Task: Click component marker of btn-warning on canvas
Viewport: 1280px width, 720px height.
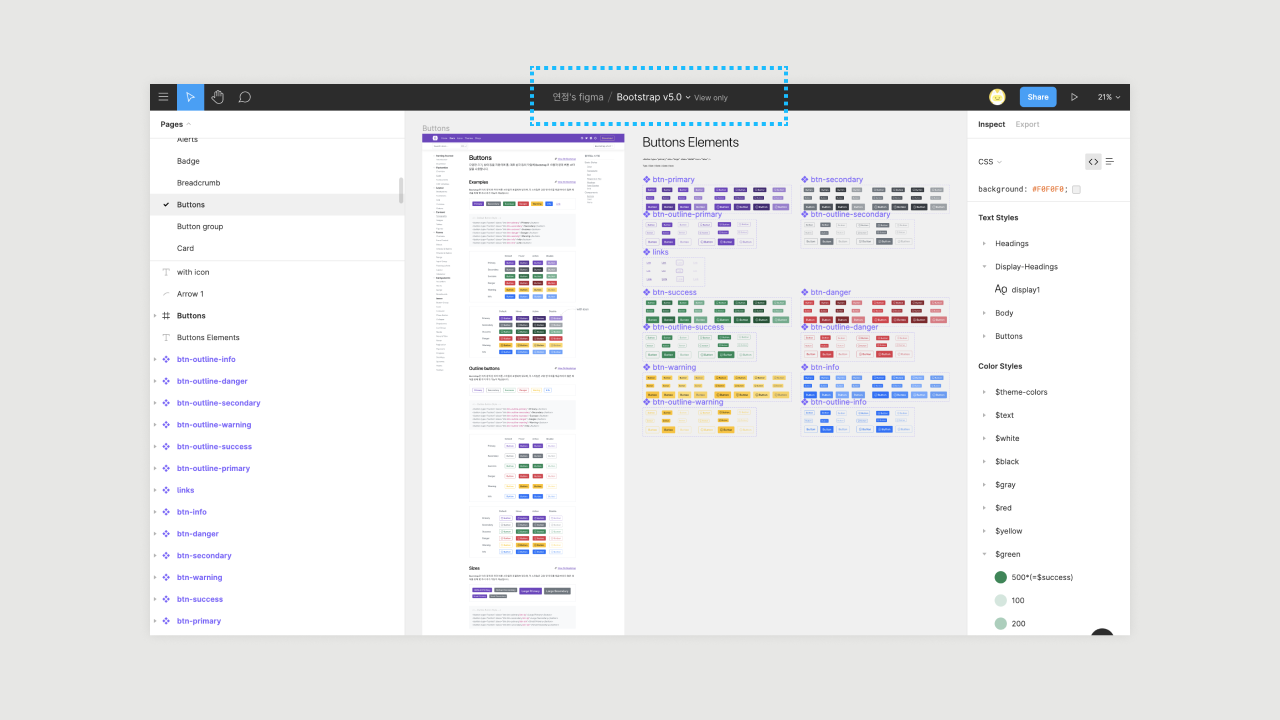Action: coord(647,367)
